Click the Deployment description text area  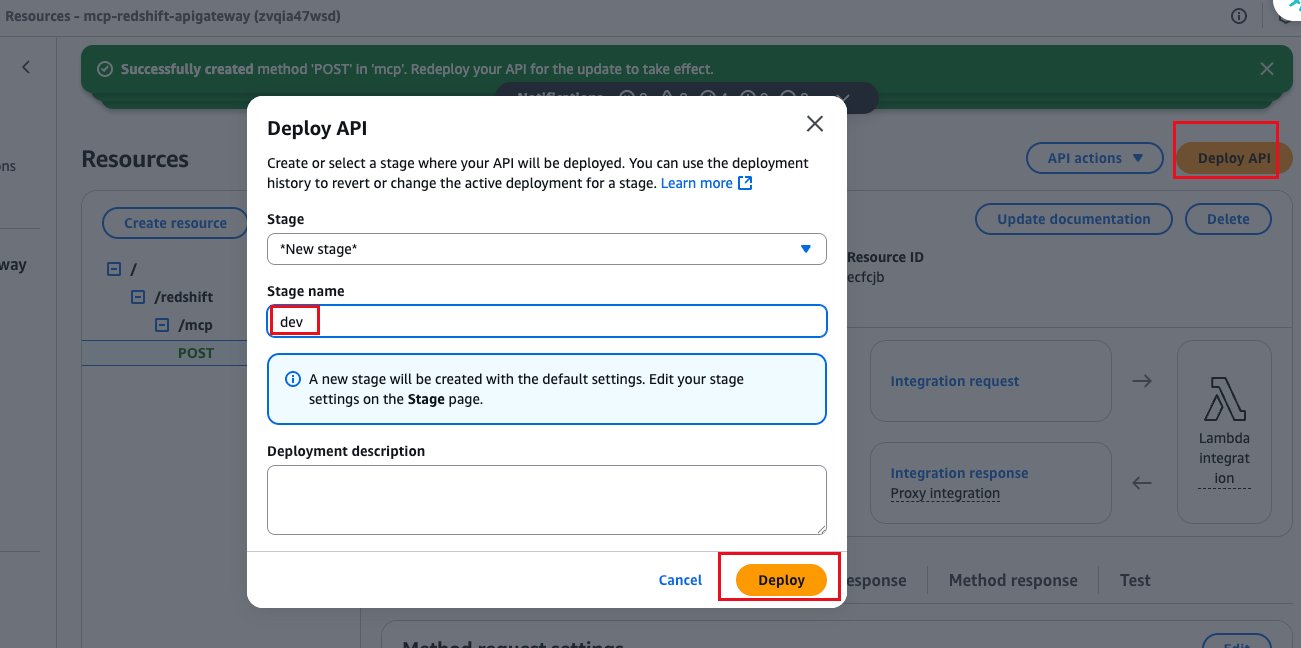[x=547, y=499]
